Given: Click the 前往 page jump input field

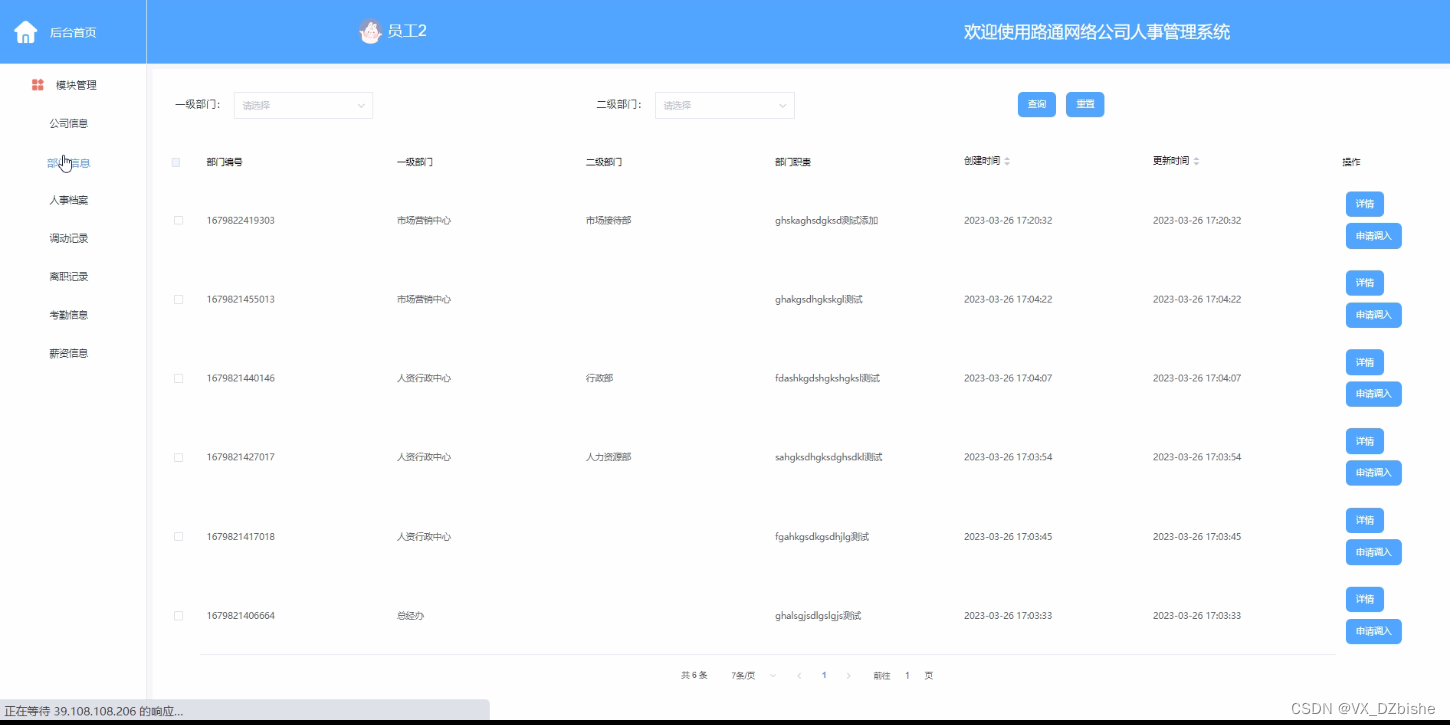Looking at the screenshot, I should [x=908, y=676].
